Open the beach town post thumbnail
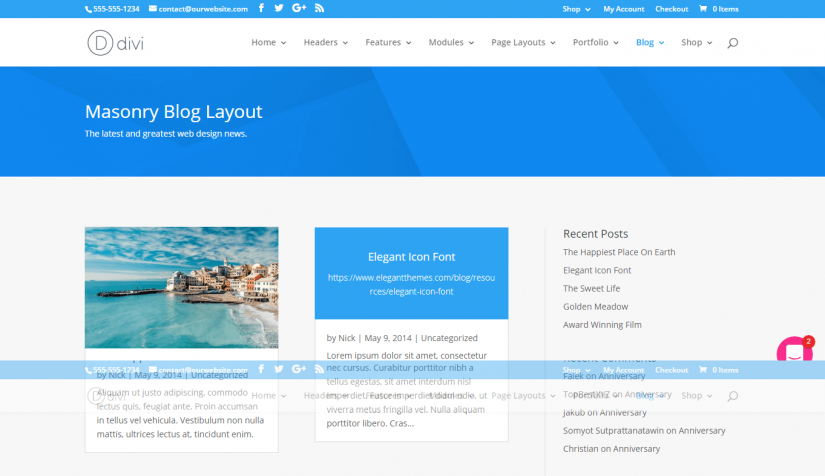 182,287
